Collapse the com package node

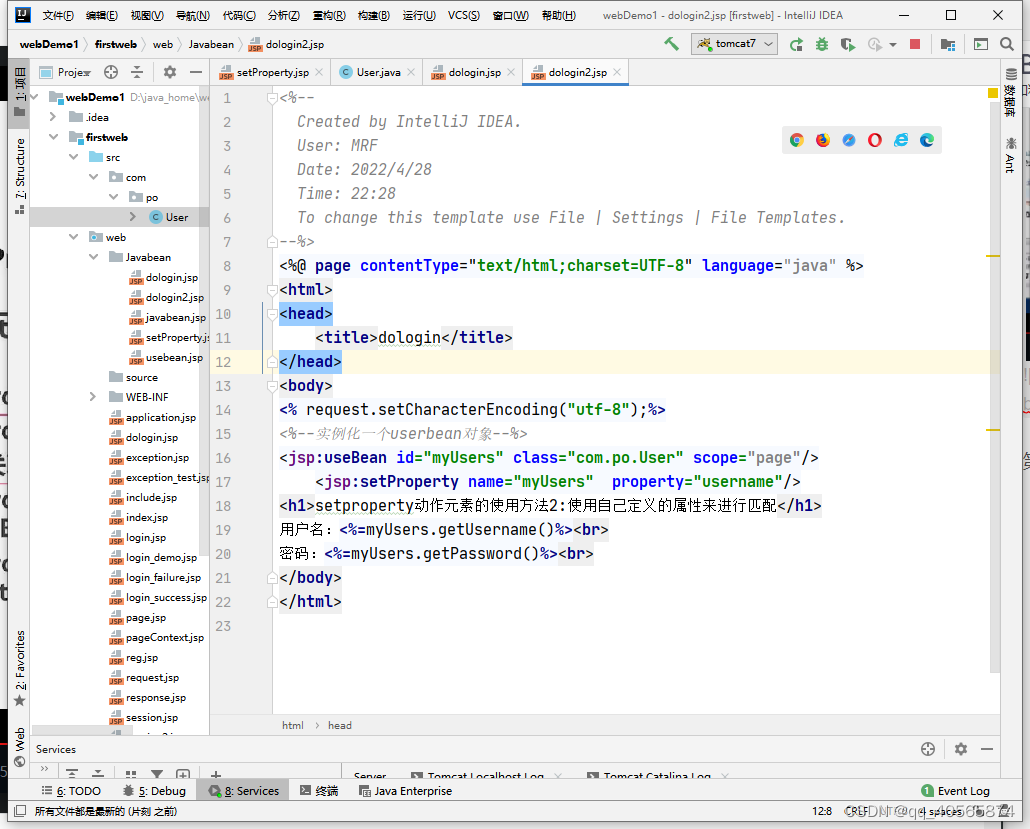93,177
